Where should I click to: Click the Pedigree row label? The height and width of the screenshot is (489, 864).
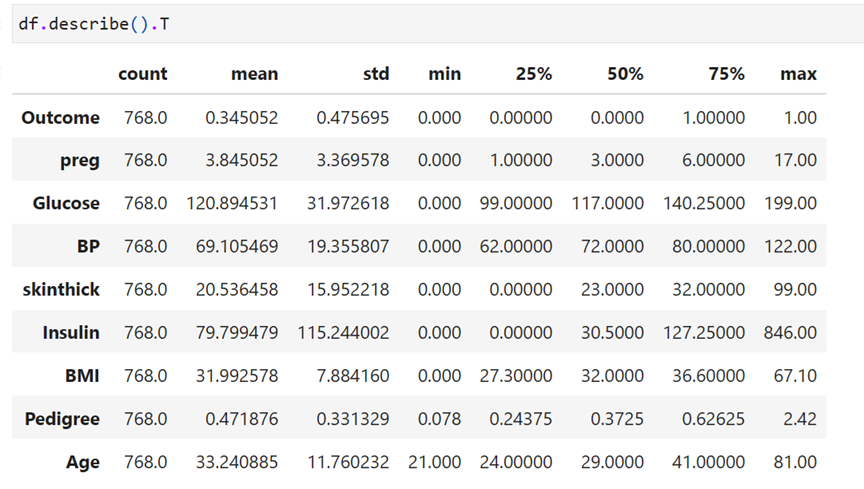62,419
